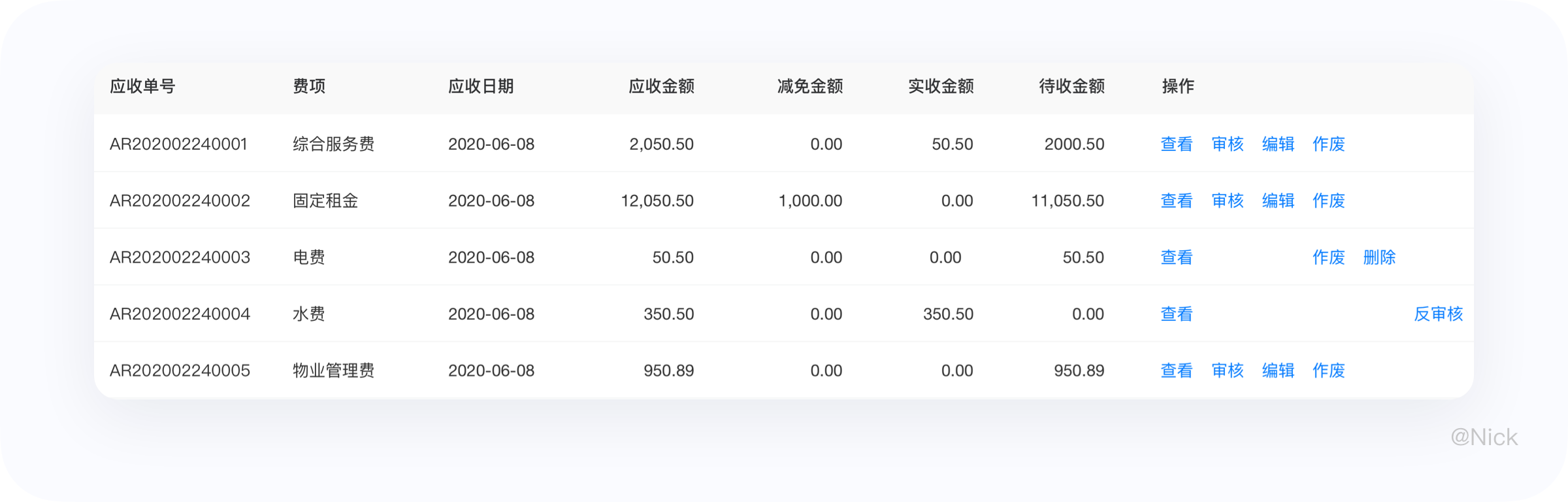
Task: Click 审核 for order AR202002240002
Action: tap(1228, 201)
